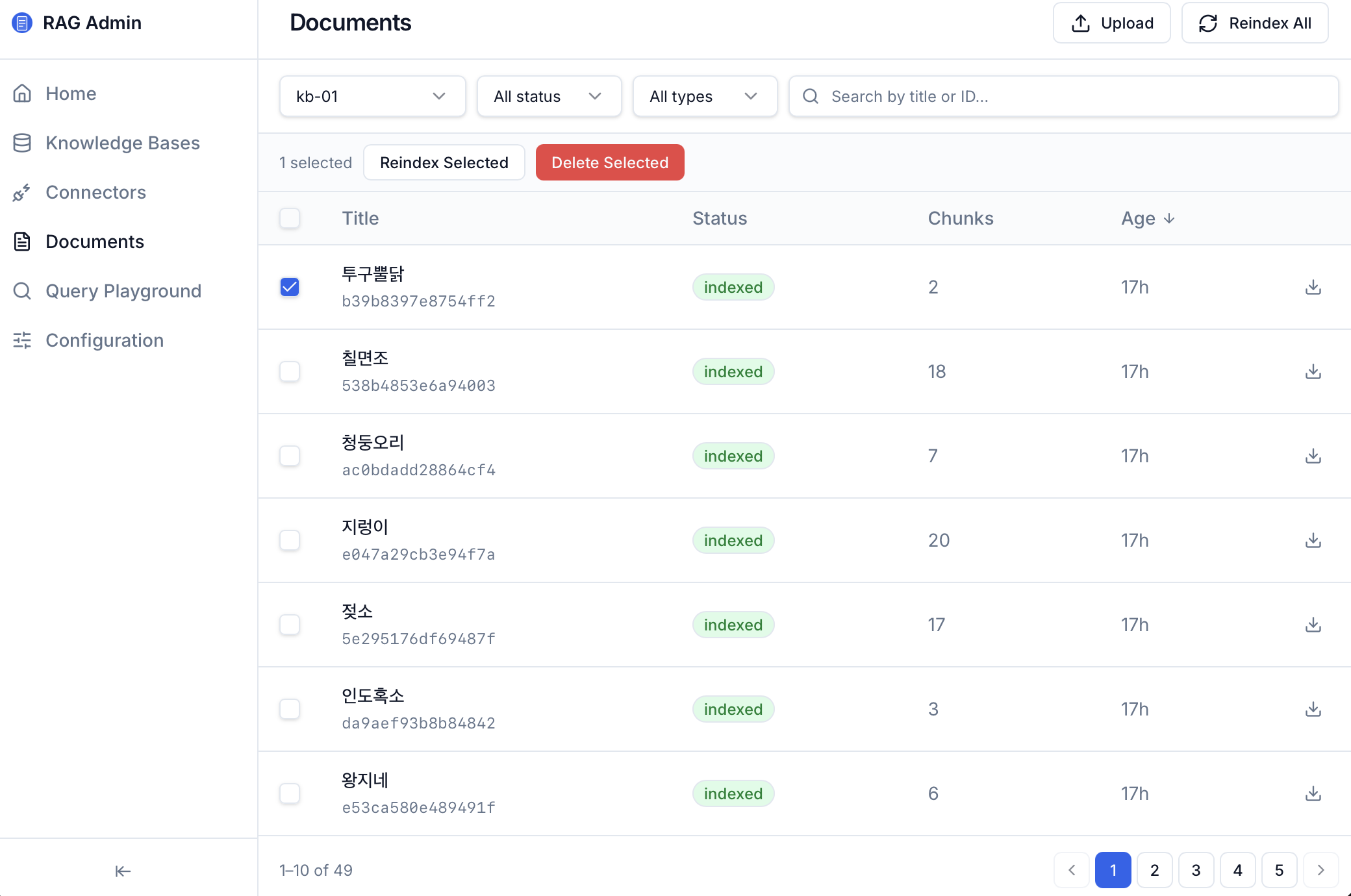Click the indexed badge for 왕지네
This screenshot has width=1351, height=896.
pyautogui.click(x=733, y=793)
